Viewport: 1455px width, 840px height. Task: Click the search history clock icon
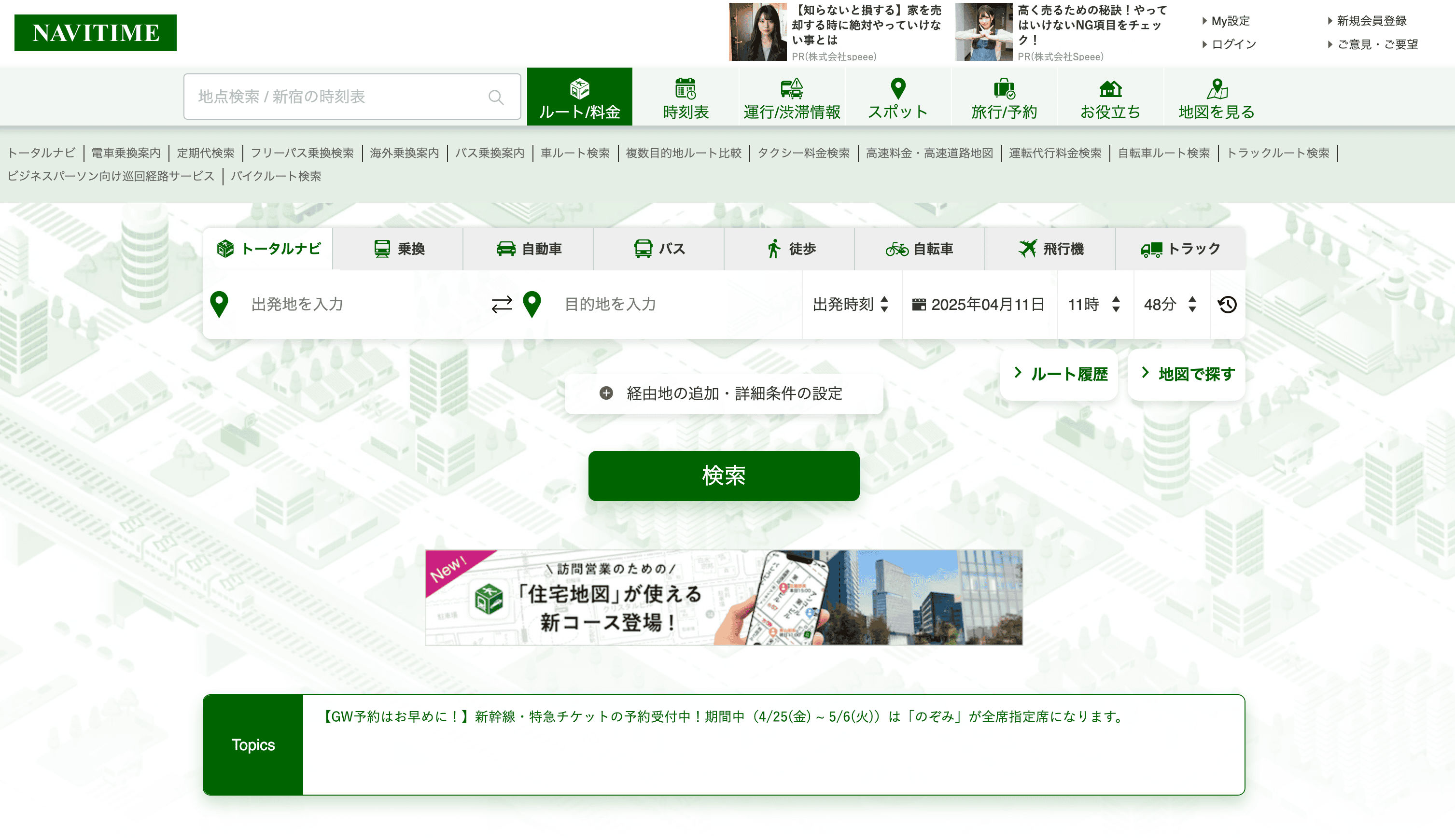pyautogui.click(x=1227, y=304)
